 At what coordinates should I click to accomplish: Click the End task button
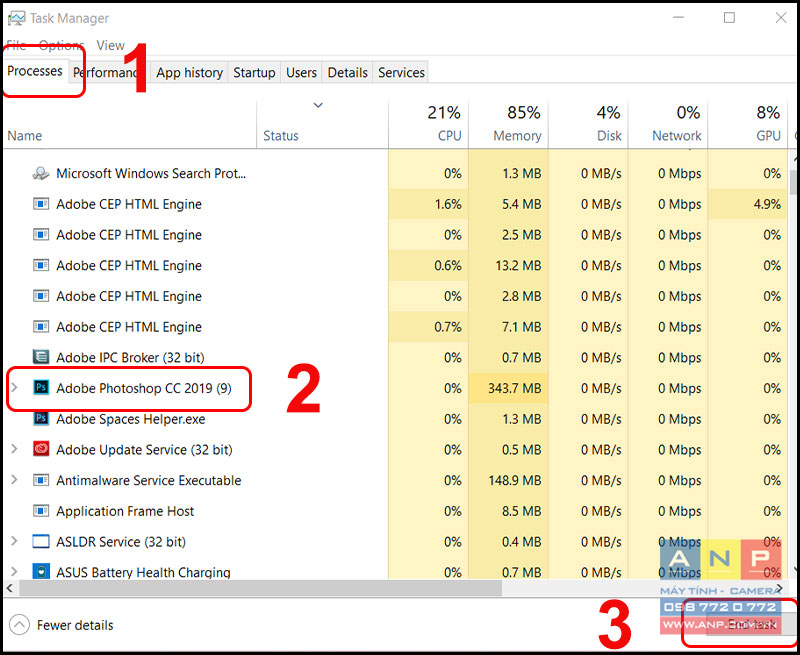pyautogui.click(x=751, y=624)
